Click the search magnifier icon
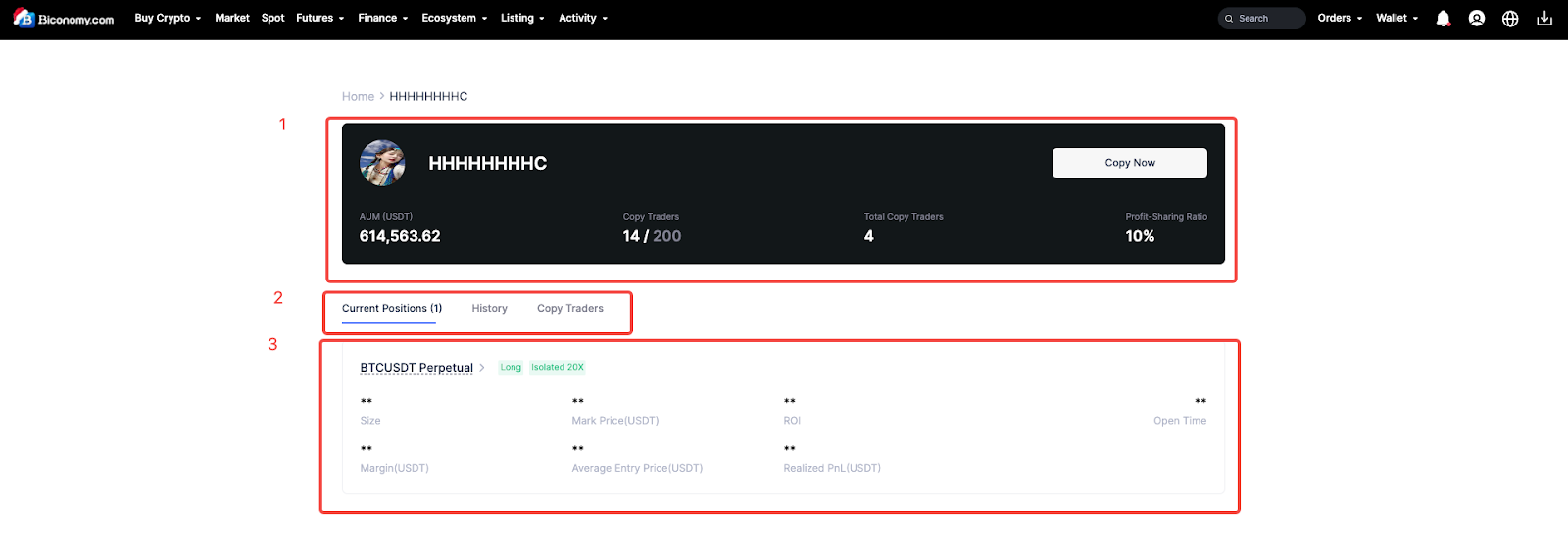Viewport: 1568px width, 560px height. tap(1229, 19)
